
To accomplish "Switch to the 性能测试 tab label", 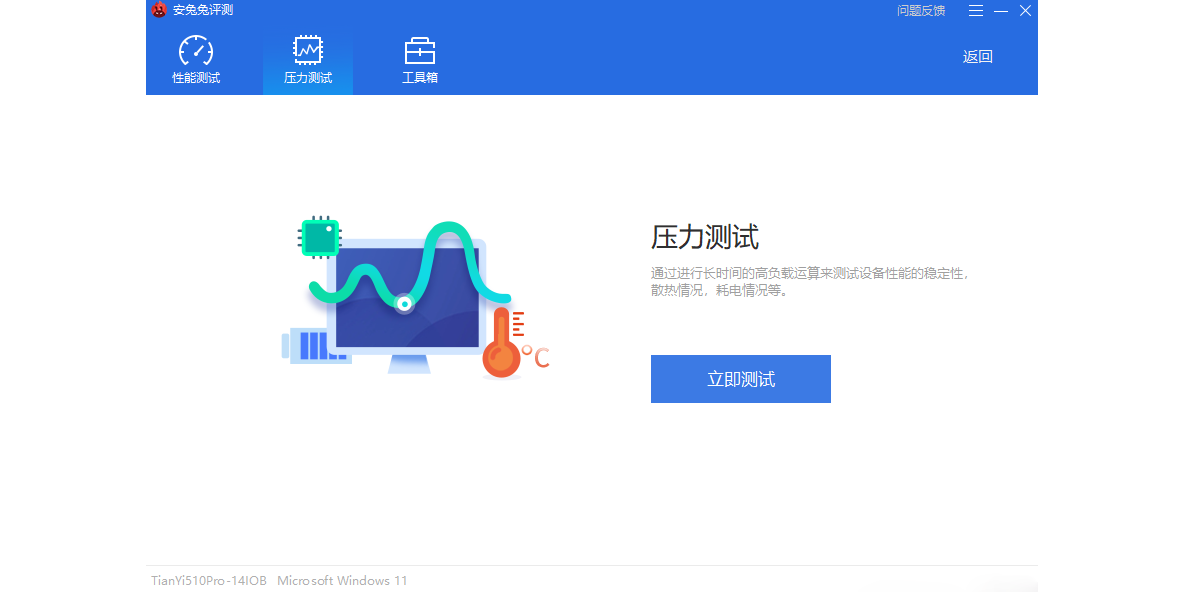I will coord(196,78).
